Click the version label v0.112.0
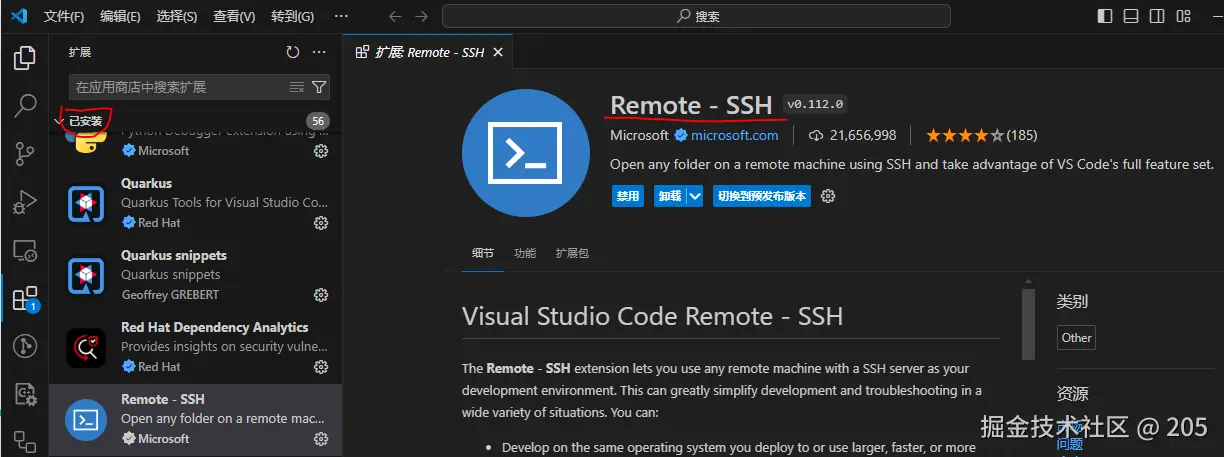The image size is (1224, 457). [x=815, y=104]
